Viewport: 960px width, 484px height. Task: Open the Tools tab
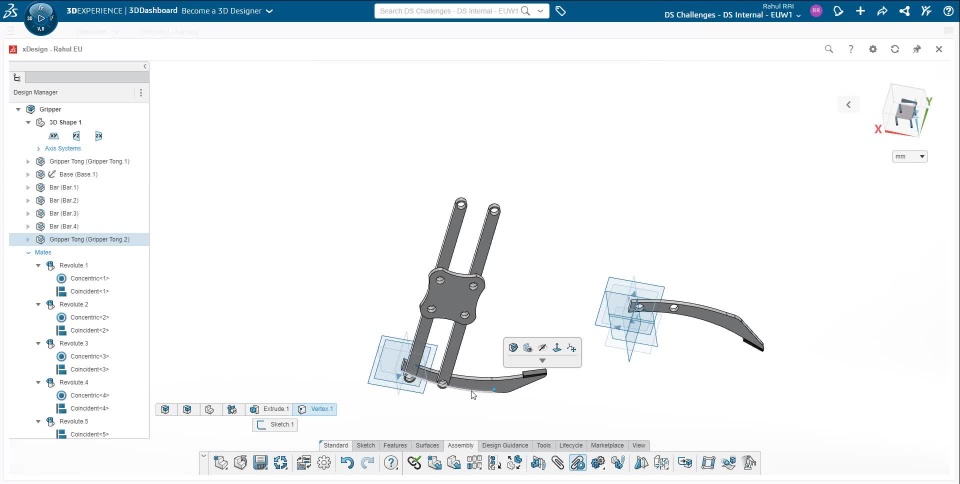pyautogui.click(x=544, y=445)
